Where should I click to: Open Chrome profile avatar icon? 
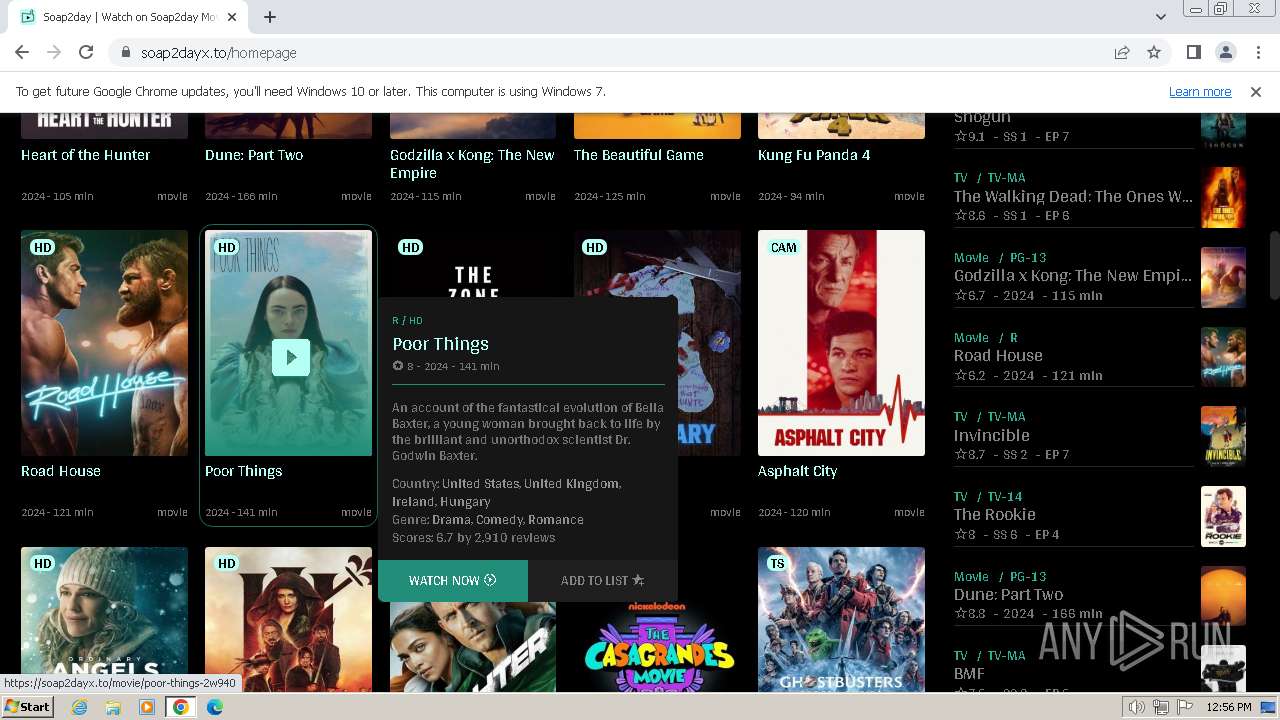point(1226,53)
